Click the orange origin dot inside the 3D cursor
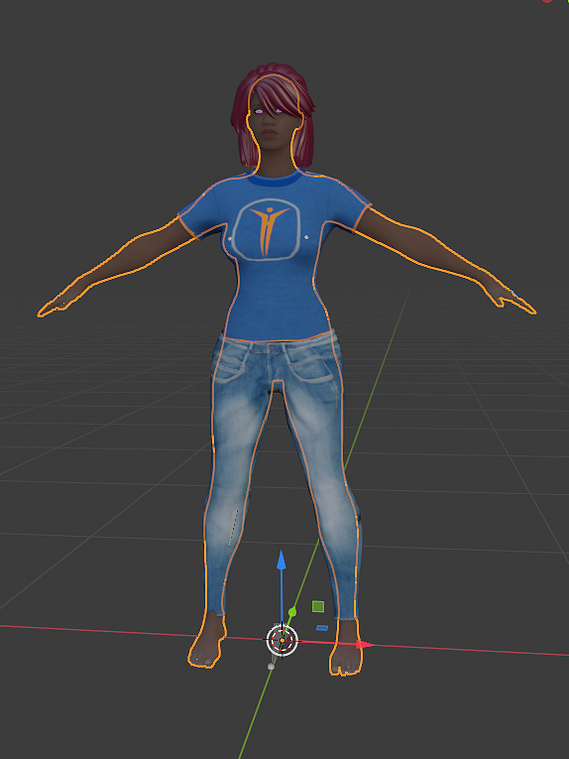Screen dimensions: 569x759 [x=282, y=640]
